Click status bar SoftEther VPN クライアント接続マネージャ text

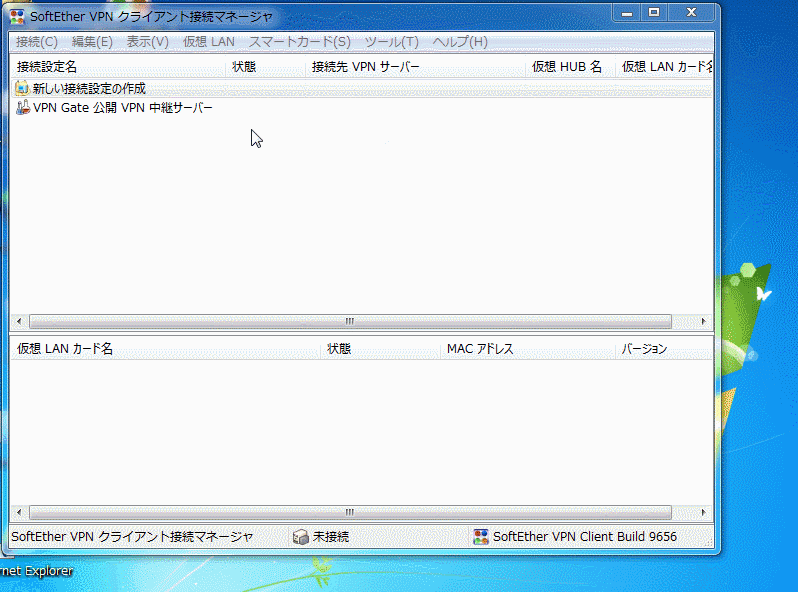pos(132,537)
